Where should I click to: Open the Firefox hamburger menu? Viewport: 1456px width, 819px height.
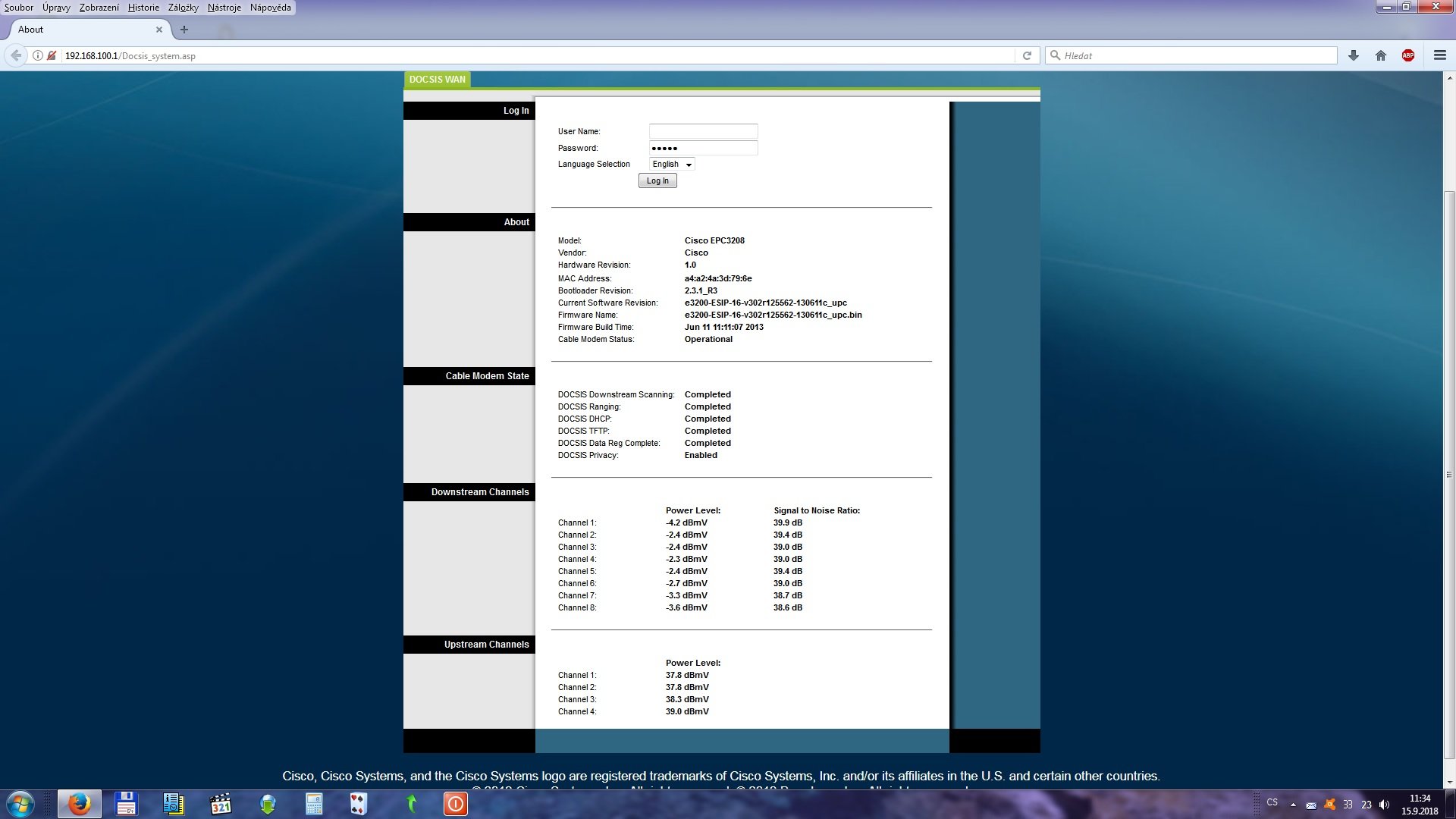point(1440,55)
